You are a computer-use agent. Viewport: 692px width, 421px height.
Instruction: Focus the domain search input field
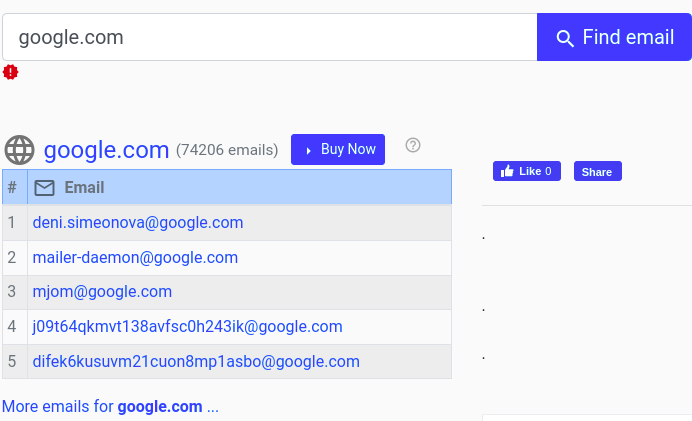[270, 38]
